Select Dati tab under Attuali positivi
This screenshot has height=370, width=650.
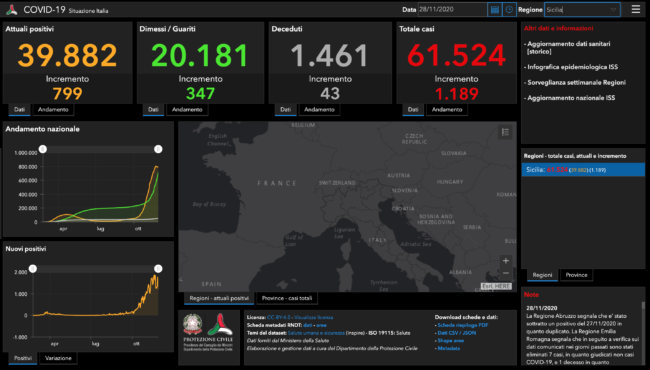19,110
